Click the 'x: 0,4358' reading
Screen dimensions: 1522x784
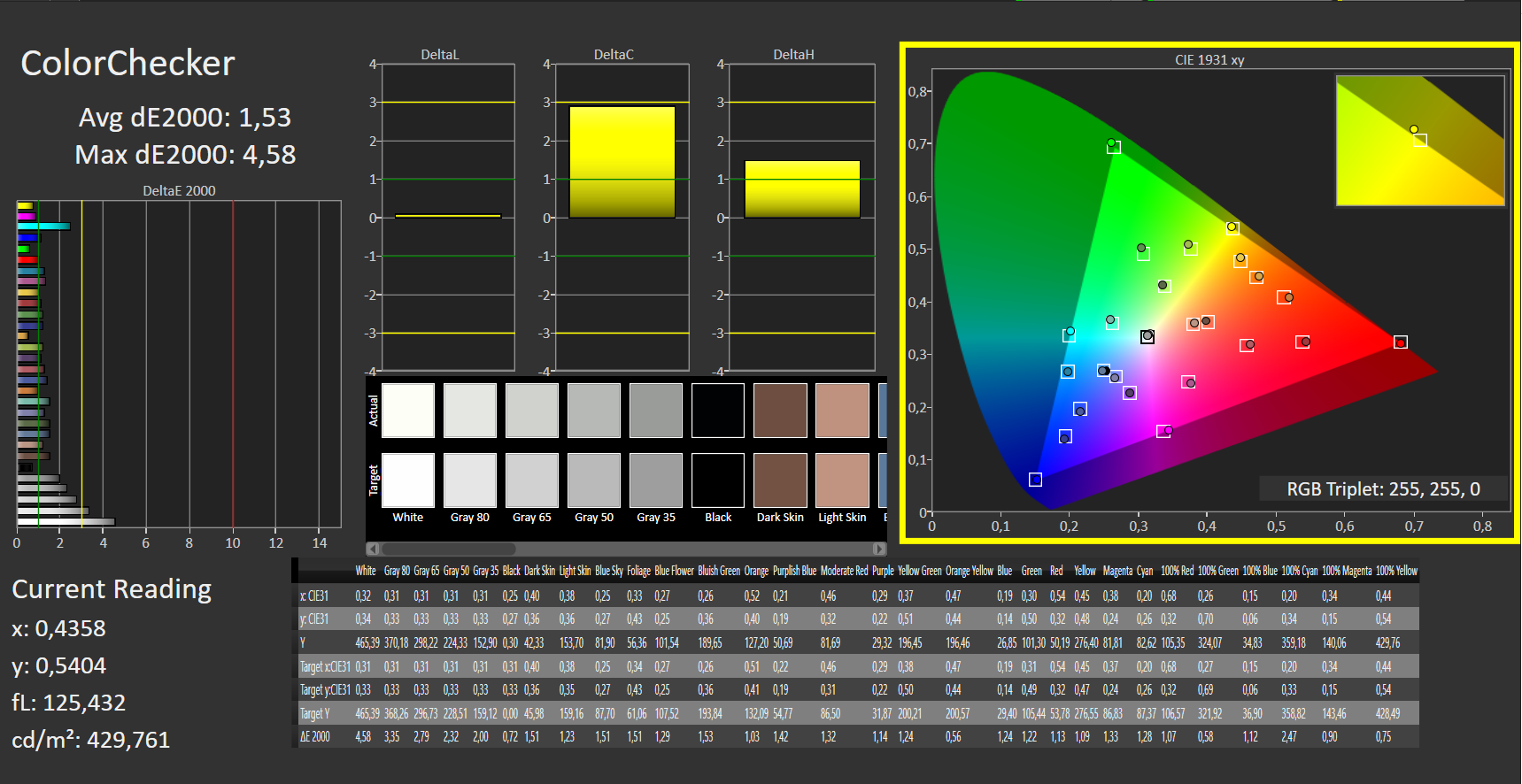pyautogui.click(x=58, y=628)
